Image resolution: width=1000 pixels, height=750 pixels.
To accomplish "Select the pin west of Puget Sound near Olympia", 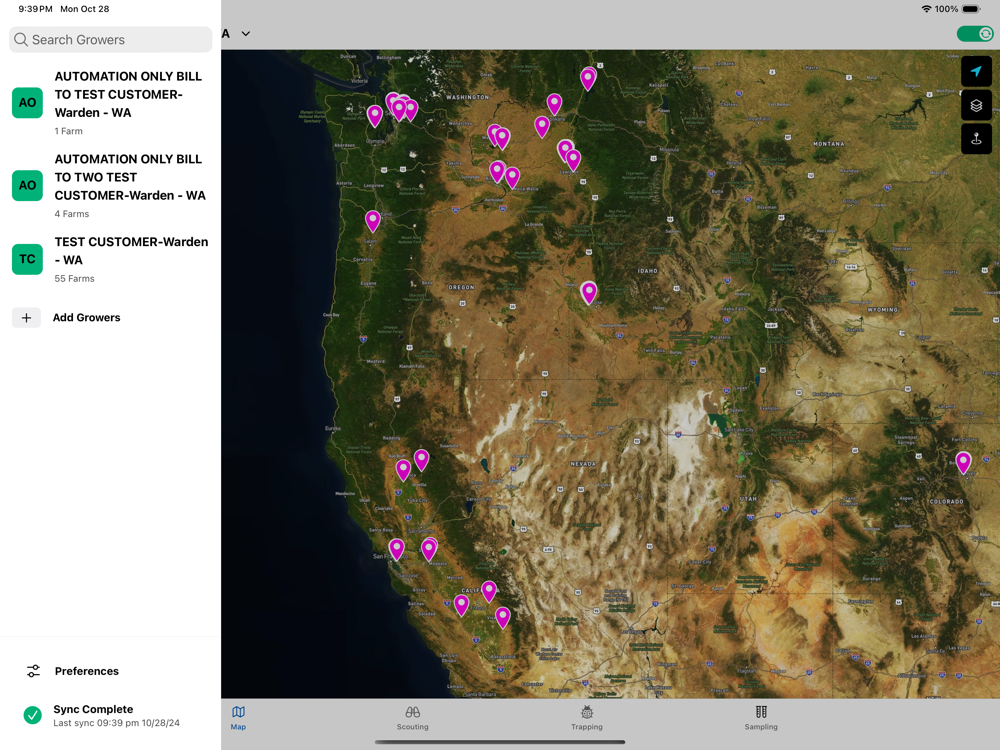I will pyautogui.click(x=375, y=115).
